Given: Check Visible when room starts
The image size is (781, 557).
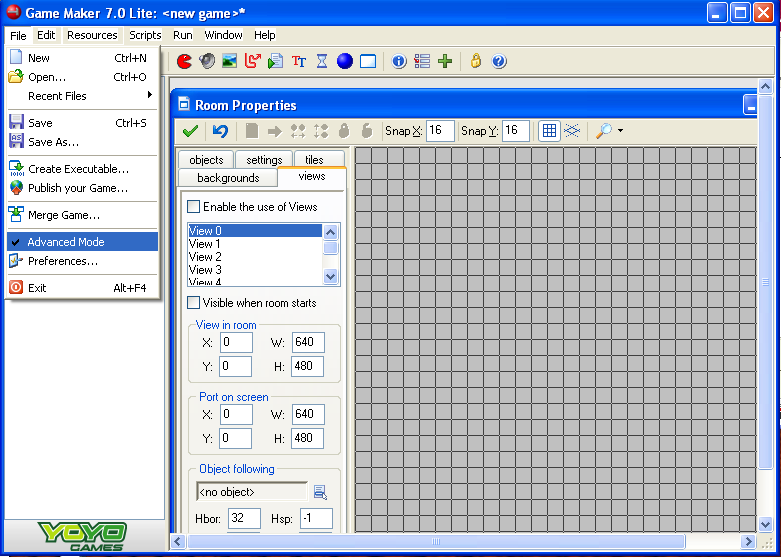Looking at the screenshot, I should pyautogui.click(x=194, y=302).
